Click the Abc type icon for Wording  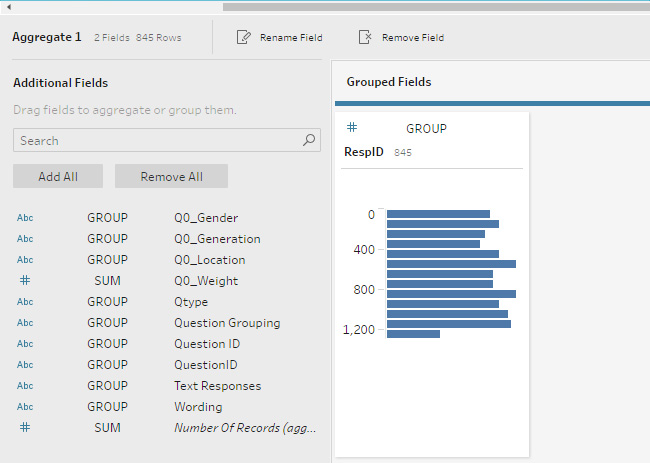tap(25, 407)
